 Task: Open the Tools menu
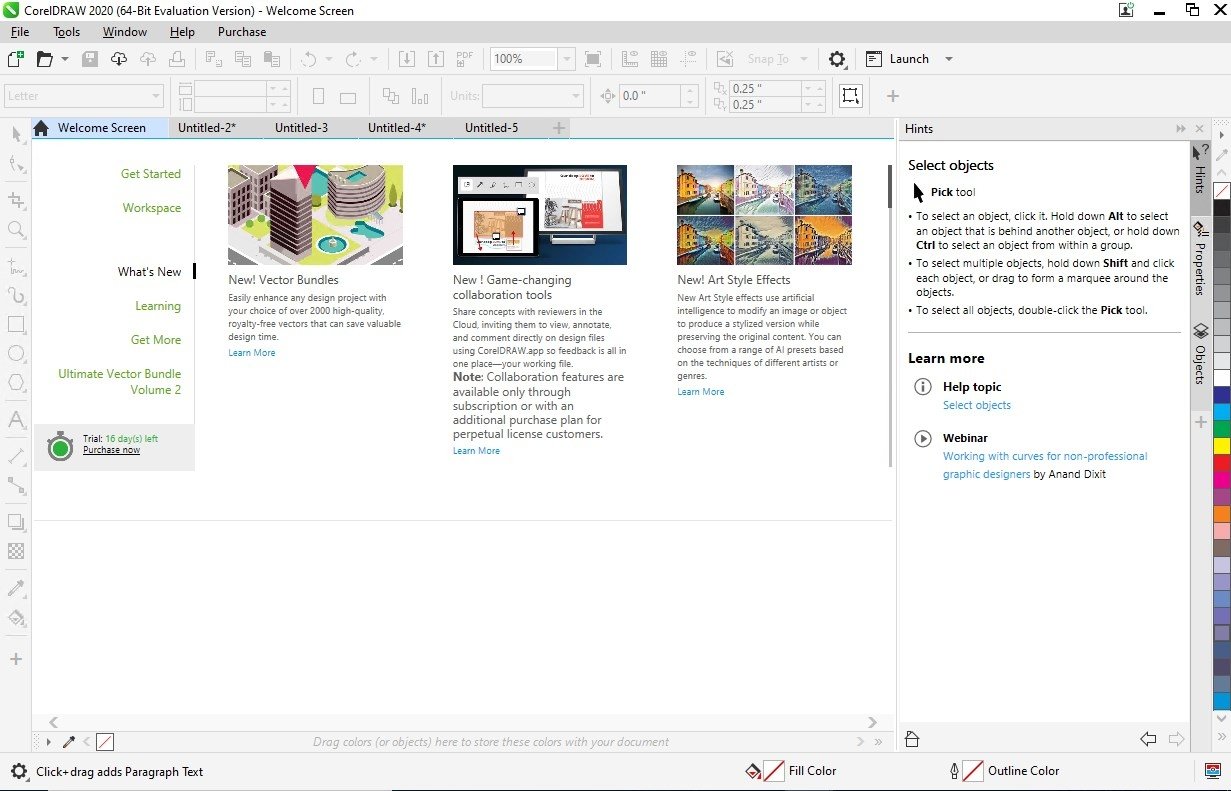67,32
